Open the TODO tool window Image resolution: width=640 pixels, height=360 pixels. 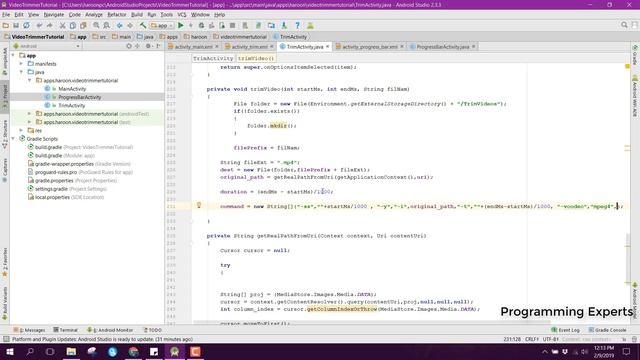click(x=153, y=330)
